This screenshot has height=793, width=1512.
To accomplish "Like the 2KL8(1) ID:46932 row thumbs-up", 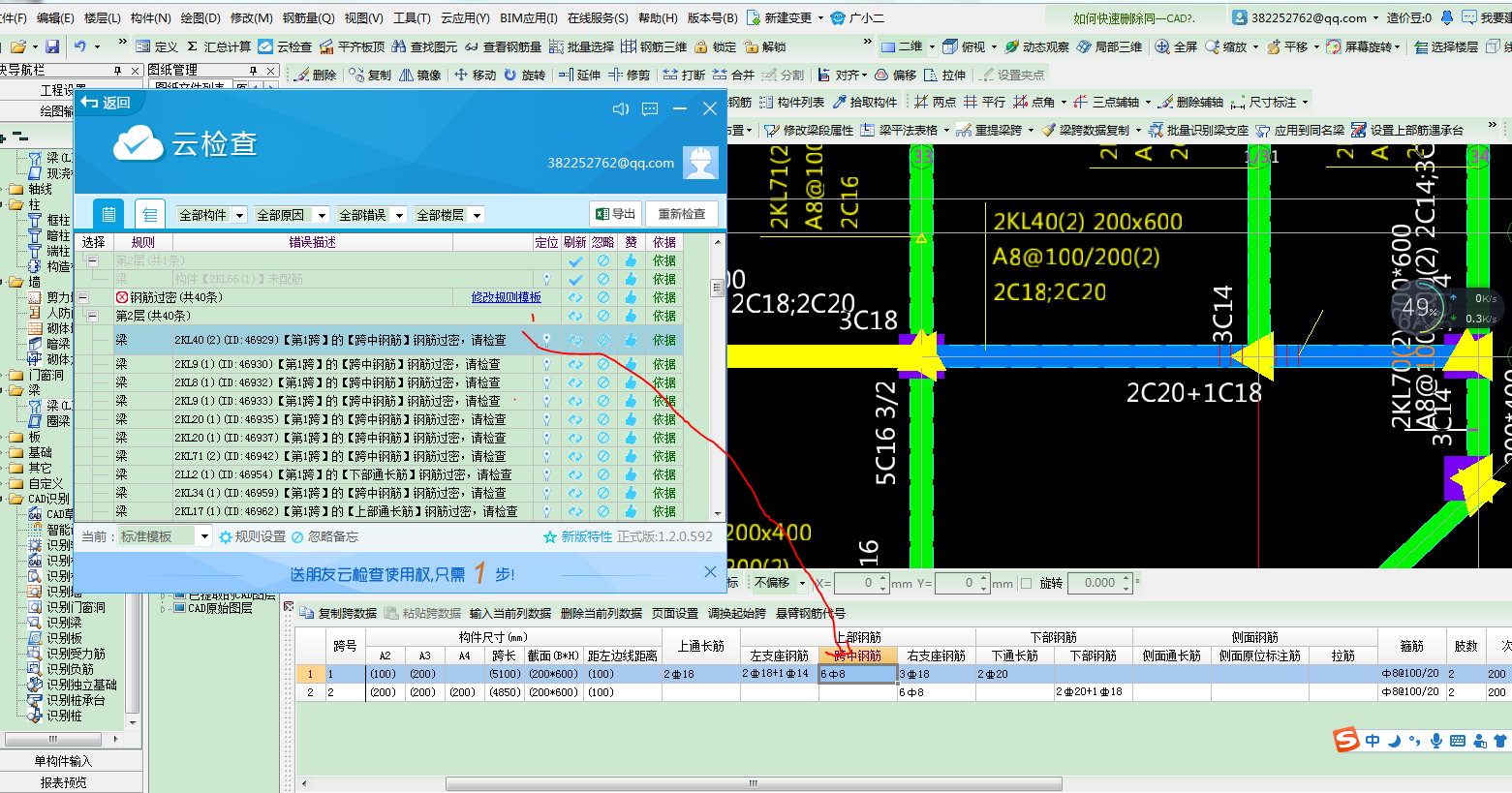I will tap(631, 382).
